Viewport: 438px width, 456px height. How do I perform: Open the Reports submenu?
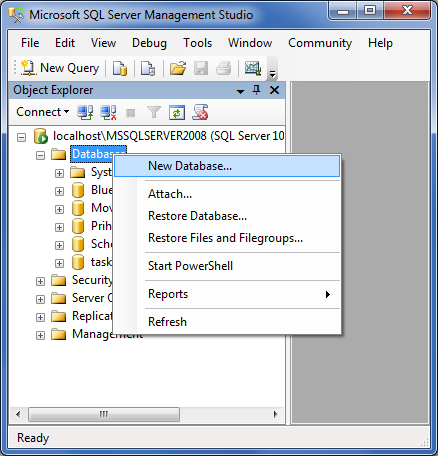pyautogui.click(x=227, y=294)
